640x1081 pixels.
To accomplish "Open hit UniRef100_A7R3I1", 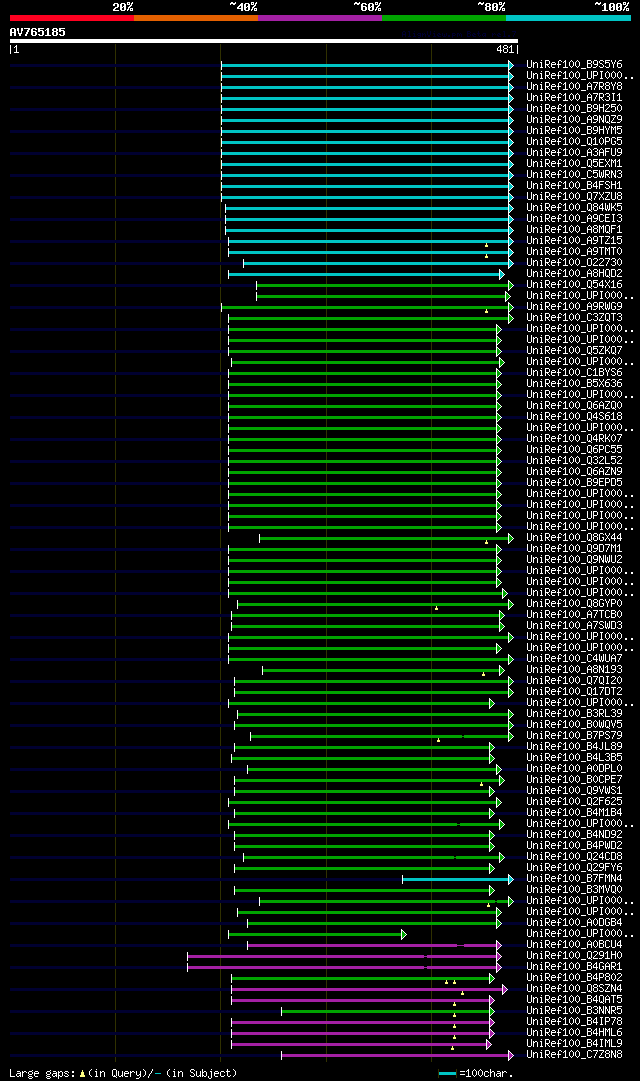I will tap(574, 98).
